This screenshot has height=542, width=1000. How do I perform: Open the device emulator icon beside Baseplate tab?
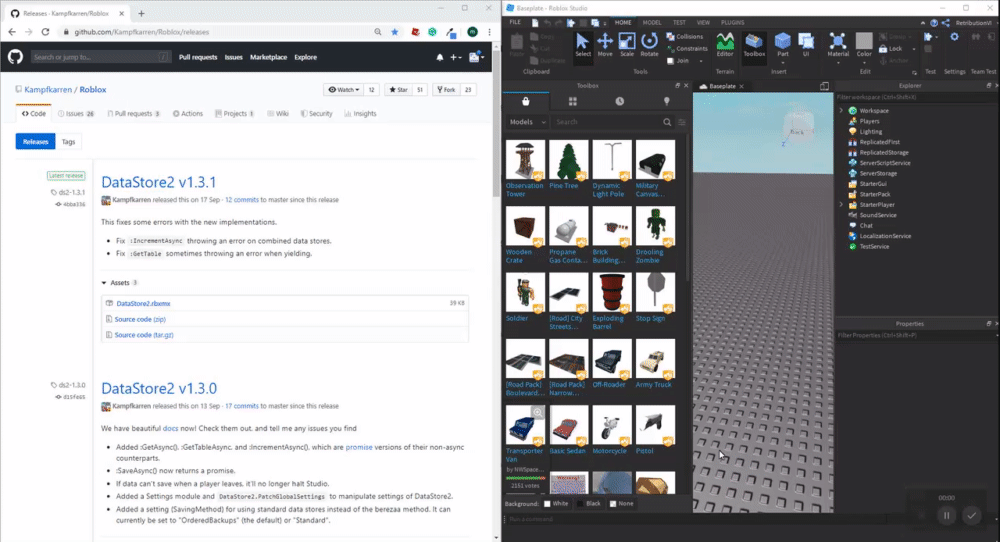pyautogui.click(x=824, y=86)
